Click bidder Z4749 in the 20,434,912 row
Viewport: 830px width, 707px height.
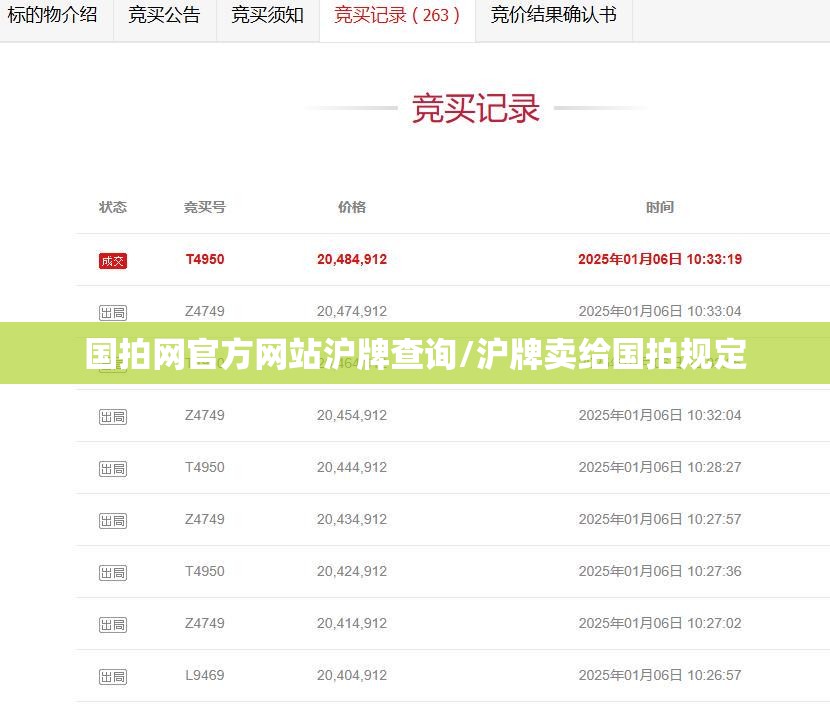click(x=205, y=519)
